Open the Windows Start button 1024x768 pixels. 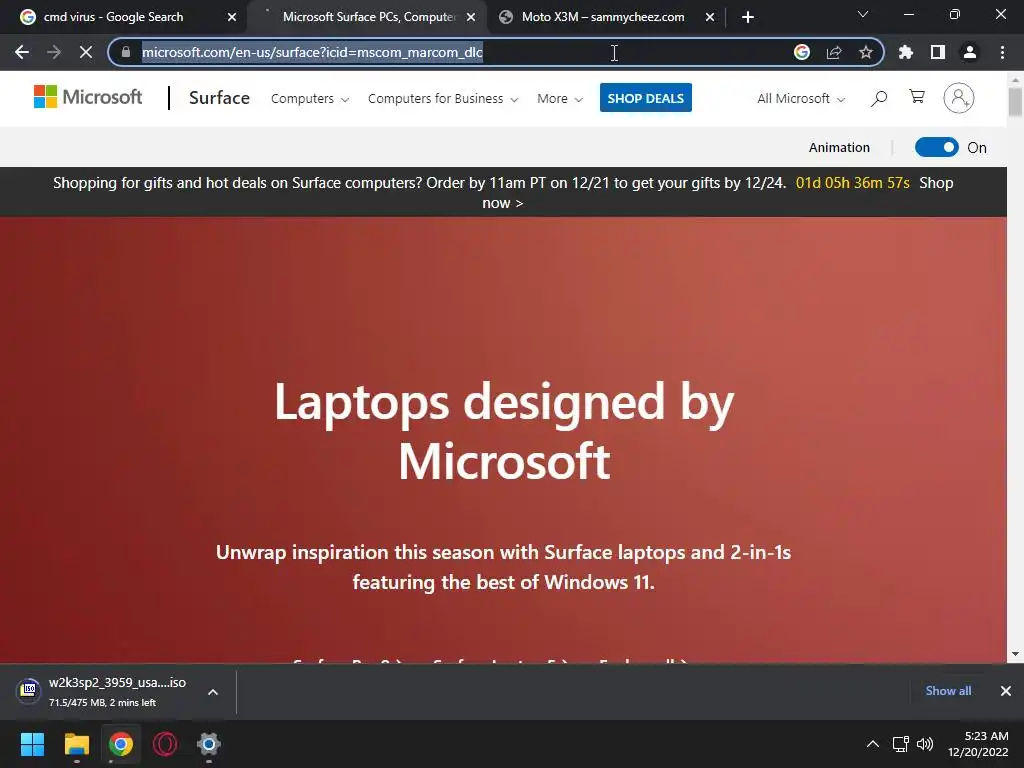click(x=32, y=744)
